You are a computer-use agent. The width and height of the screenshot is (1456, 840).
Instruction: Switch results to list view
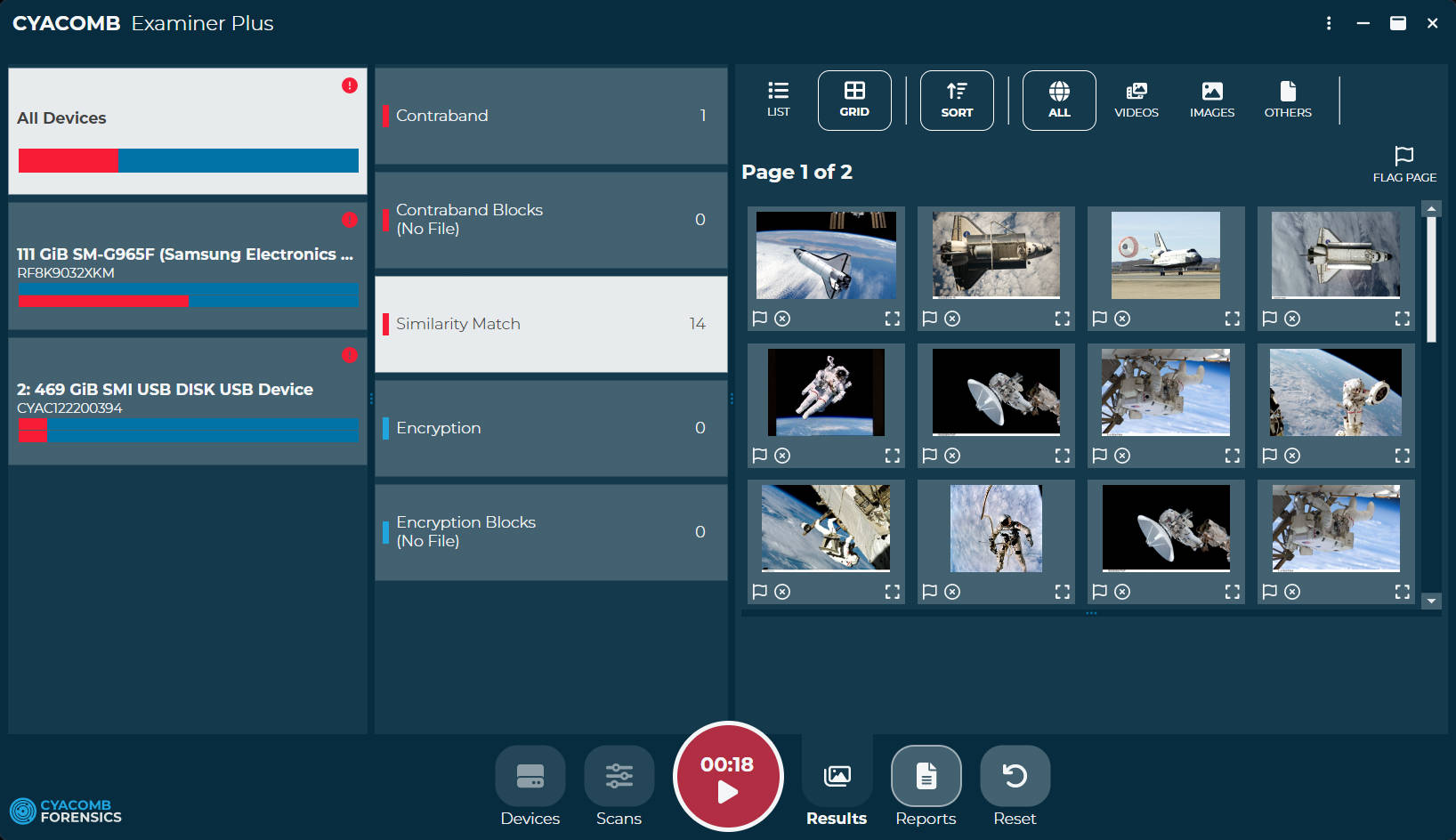pyautogui.click(x=778, y=100)
